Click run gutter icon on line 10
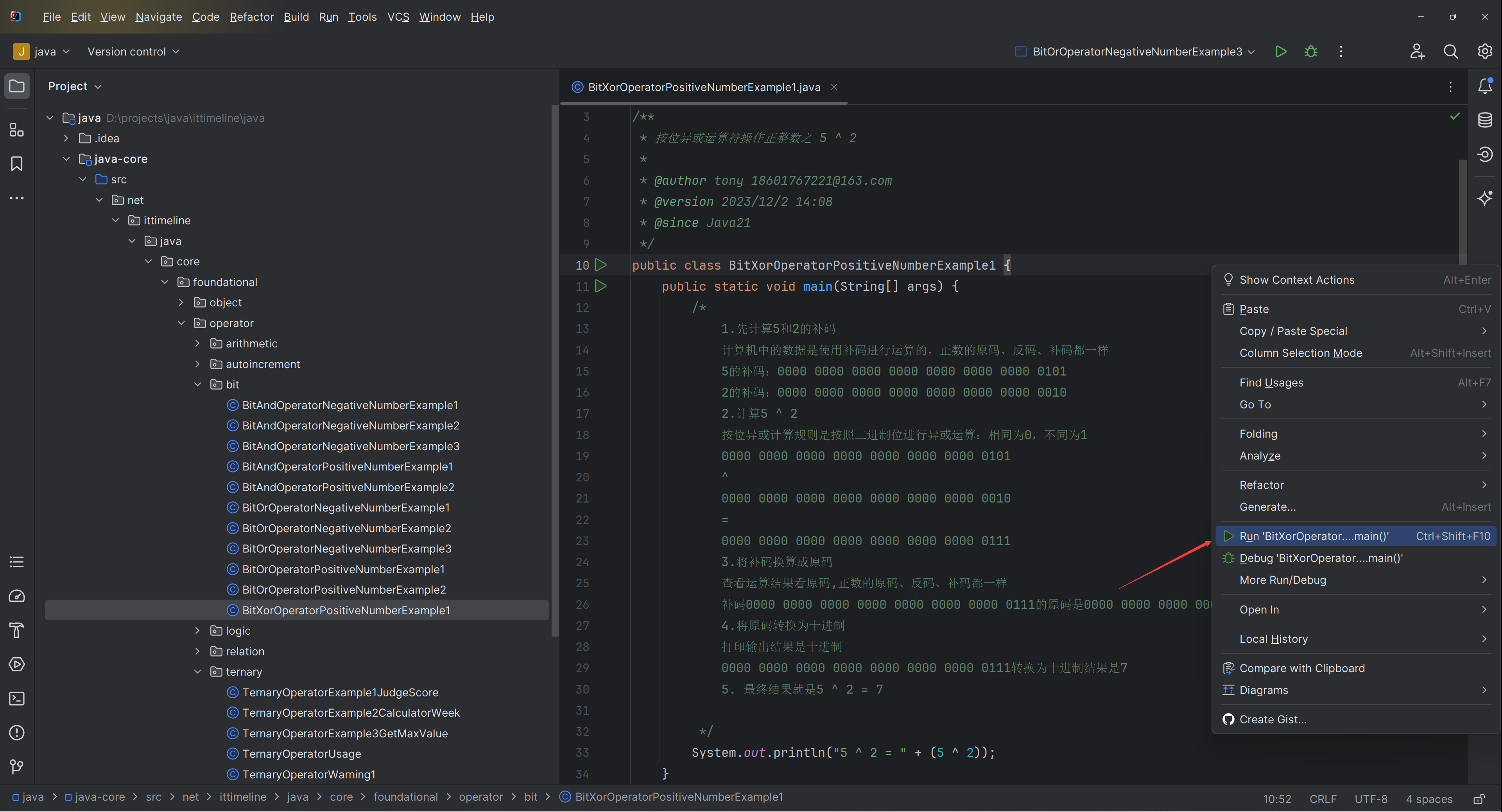 pyautogui.click(x=600, y=265)
